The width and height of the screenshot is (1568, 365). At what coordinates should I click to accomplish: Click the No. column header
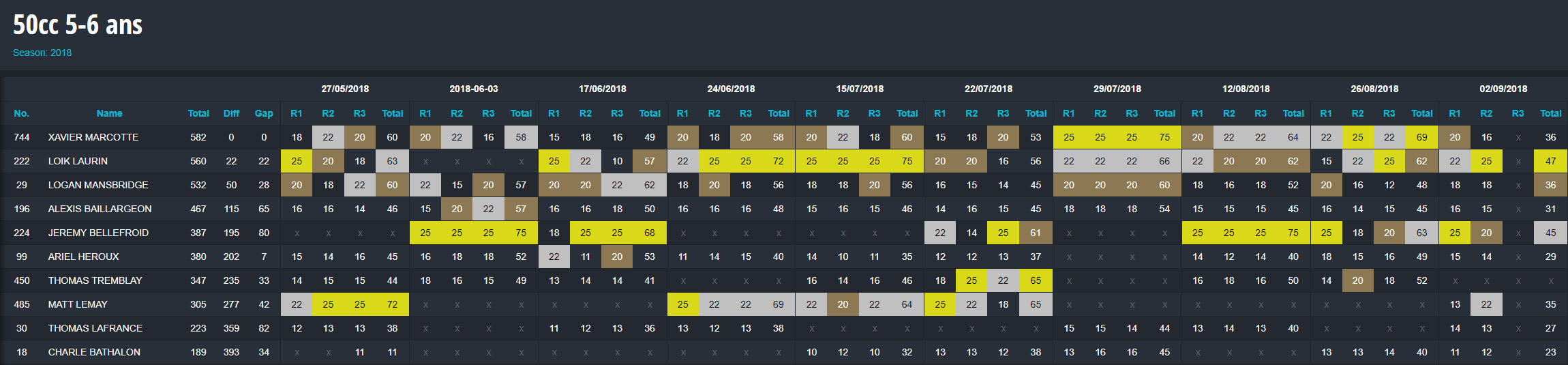(x=22, y=113)
